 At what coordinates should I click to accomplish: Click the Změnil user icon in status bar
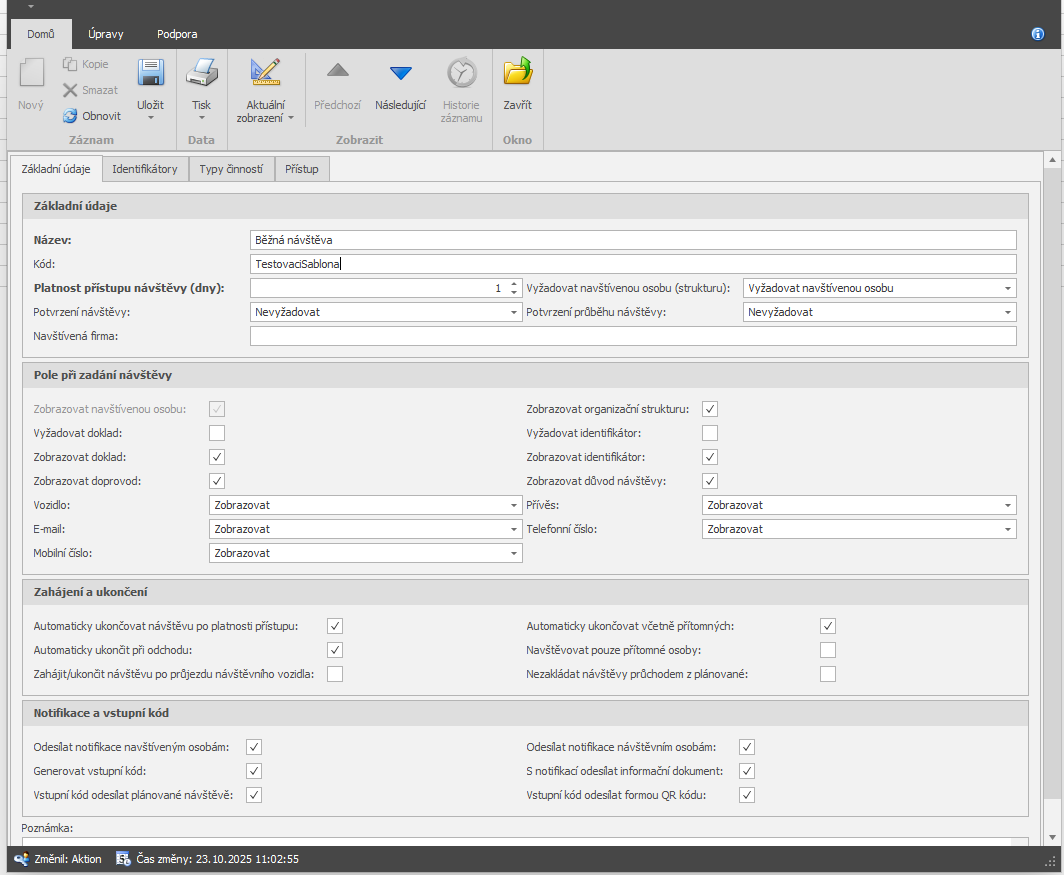coord(22,859)
